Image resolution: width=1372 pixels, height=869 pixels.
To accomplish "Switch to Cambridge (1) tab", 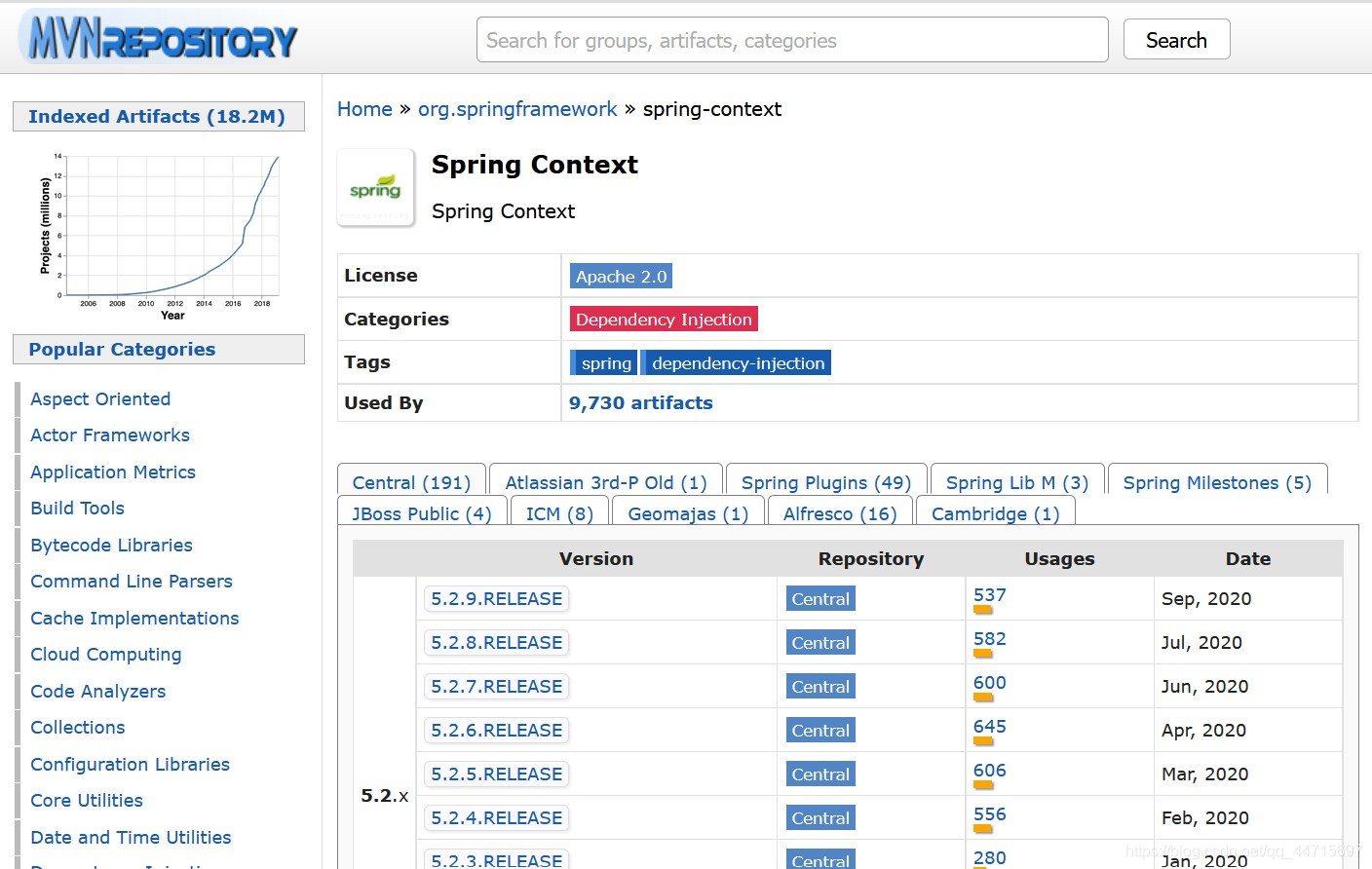I will [x=995, y=513].
